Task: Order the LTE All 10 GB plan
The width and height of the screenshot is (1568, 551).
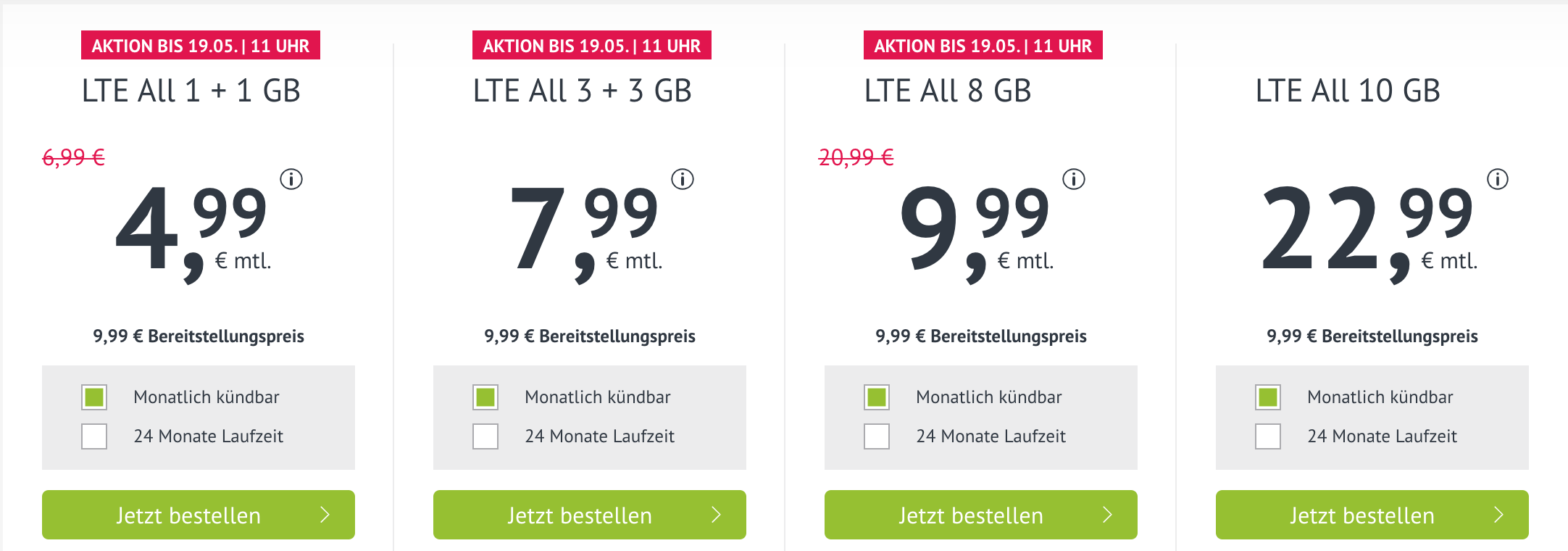Action: pos(1372,515)
